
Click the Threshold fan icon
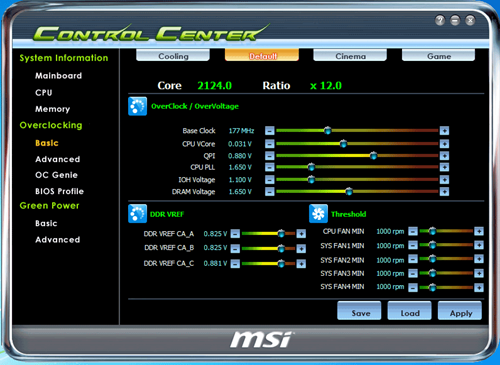(318, 214)
